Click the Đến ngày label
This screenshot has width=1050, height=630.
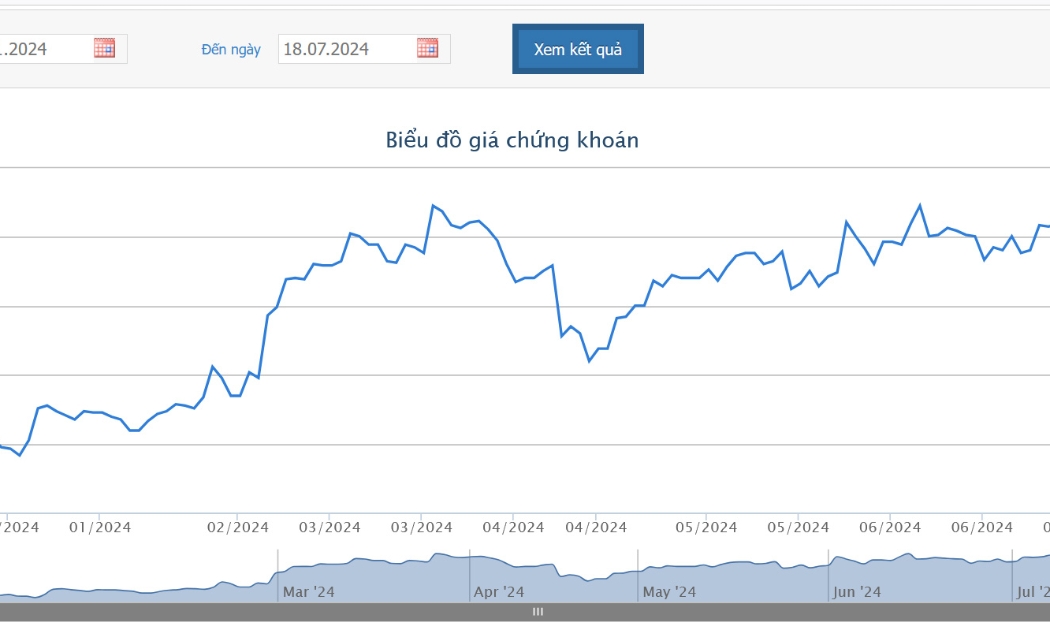(x=231, y=50)
